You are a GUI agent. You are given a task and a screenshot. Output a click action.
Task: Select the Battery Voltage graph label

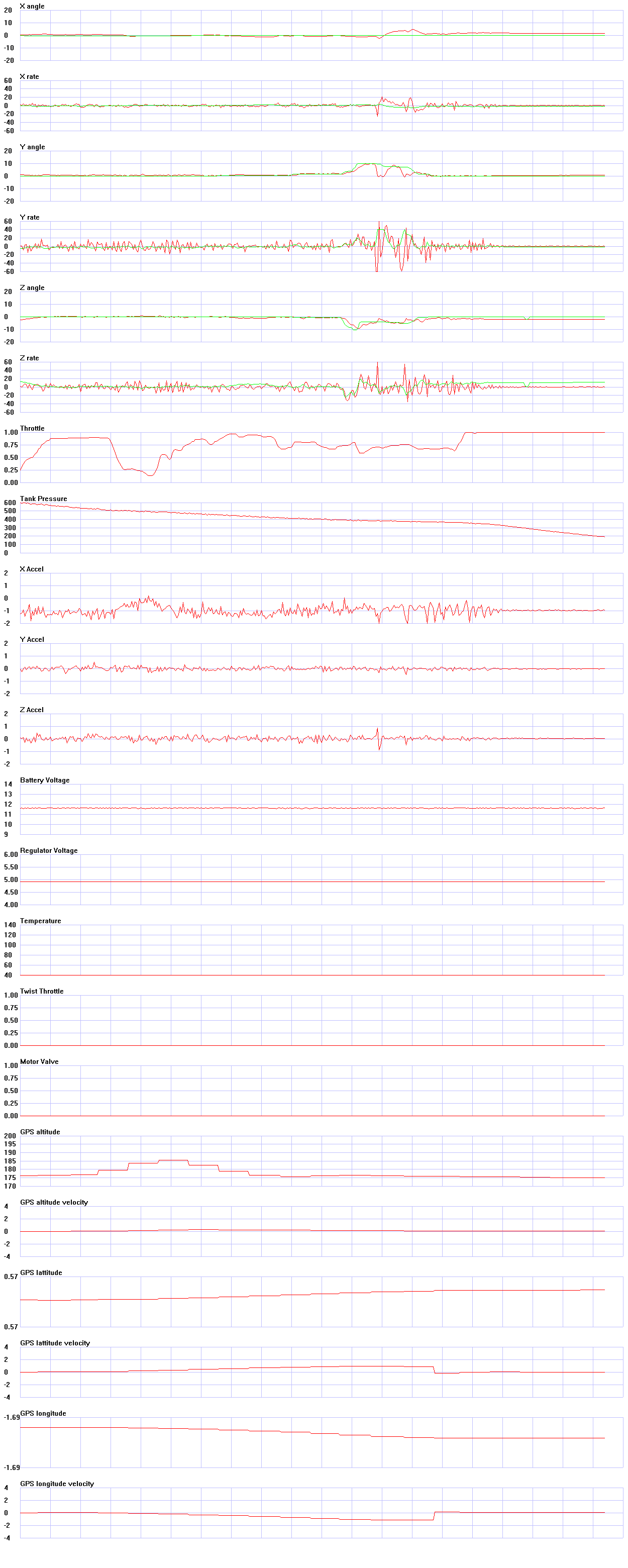[x=44, y=780]
